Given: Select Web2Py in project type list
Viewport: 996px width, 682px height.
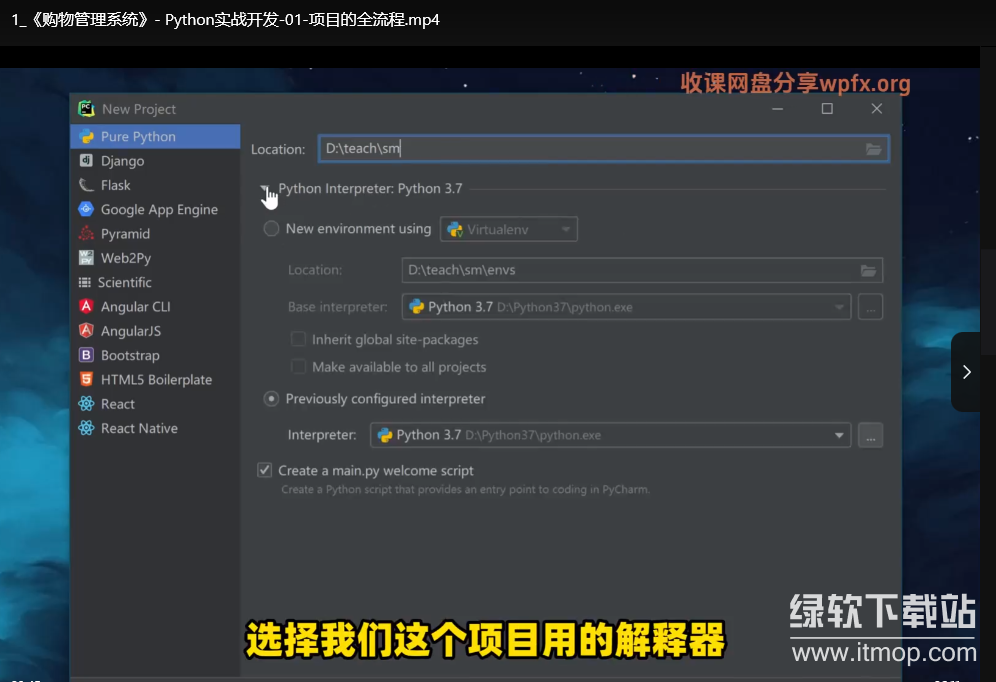Looking at the screenshot, I should [x=125, y=258].
